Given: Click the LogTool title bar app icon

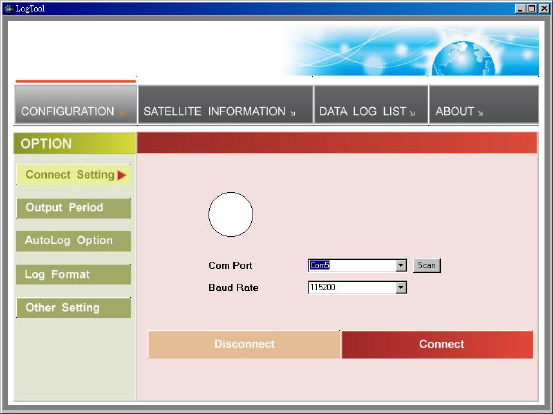Looking at the screenshot, I should [x=8, y=8].
